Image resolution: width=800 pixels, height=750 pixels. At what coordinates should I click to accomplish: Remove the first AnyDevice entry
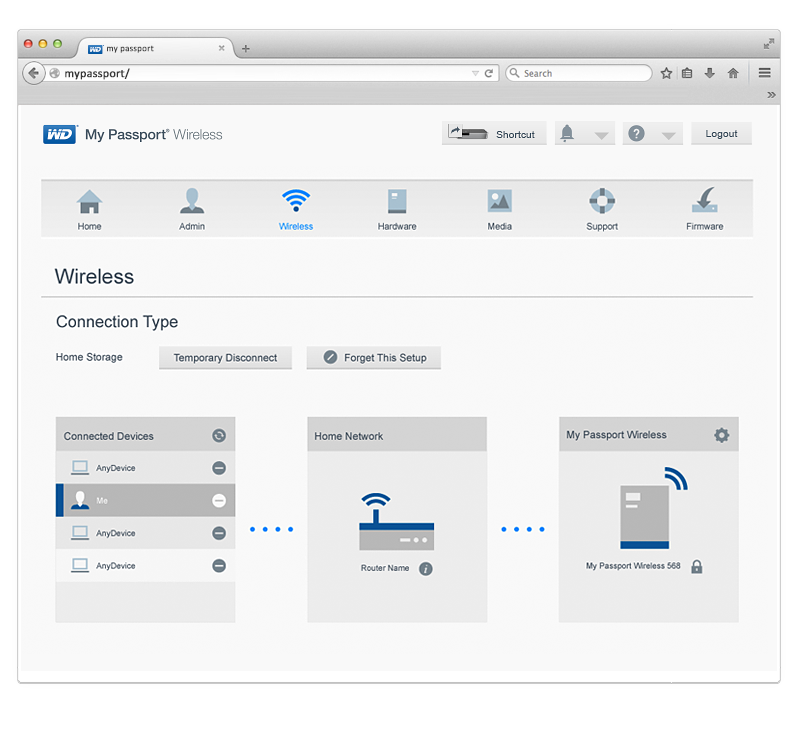(219, 468)
